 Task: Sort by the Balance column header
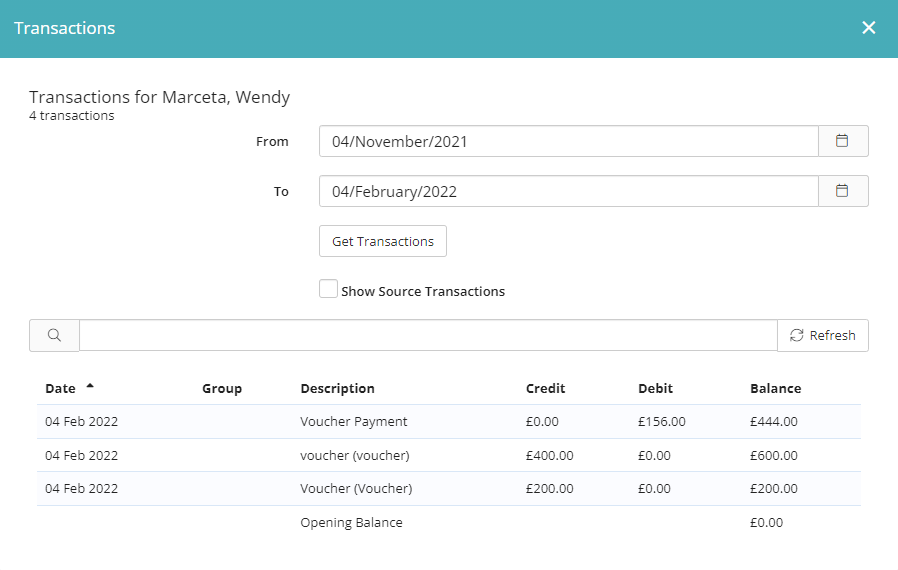(775, 389)
